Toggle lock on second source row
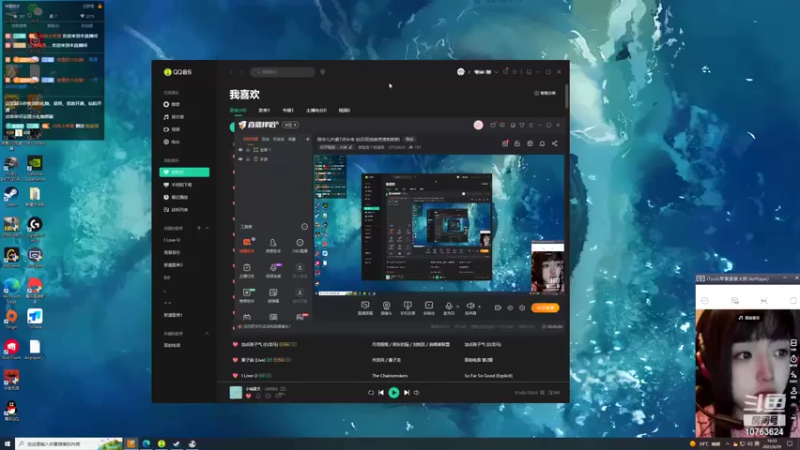Screen dimensions: 800x450 (x=248, y=159)
